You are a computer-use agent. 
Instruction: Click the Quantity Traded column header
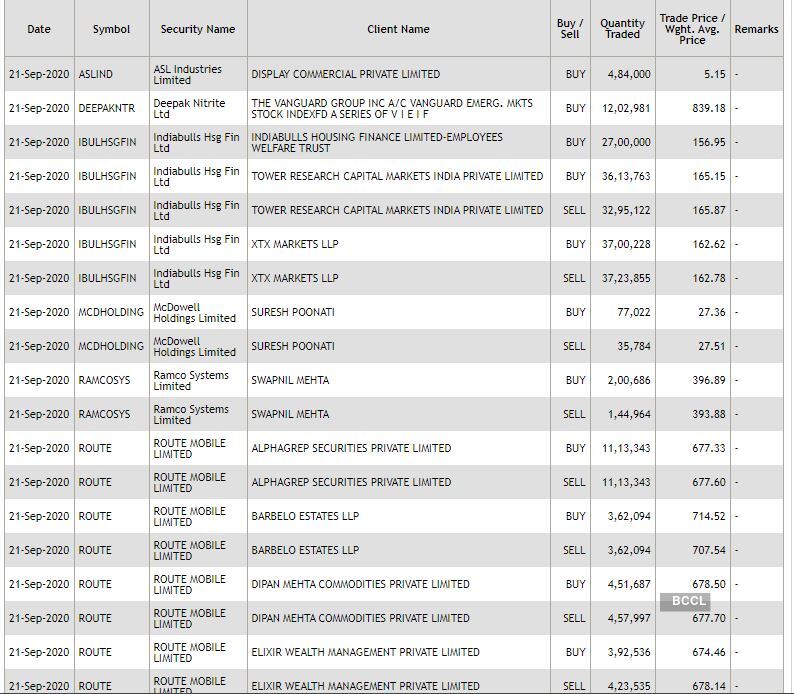click(x=622, y=29)
